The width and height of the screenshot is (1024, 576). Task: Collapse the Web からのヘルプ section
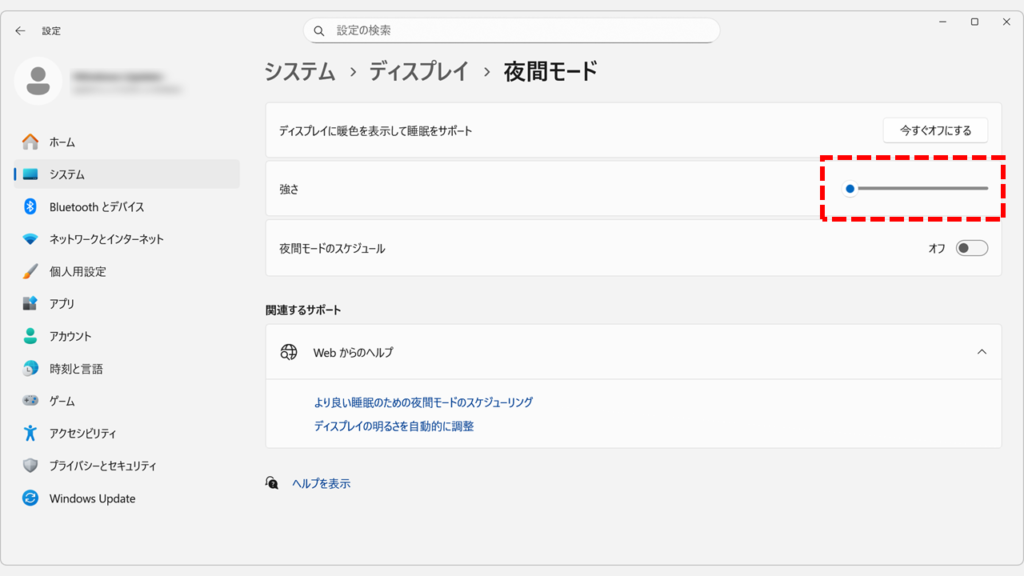coord(981,352)
